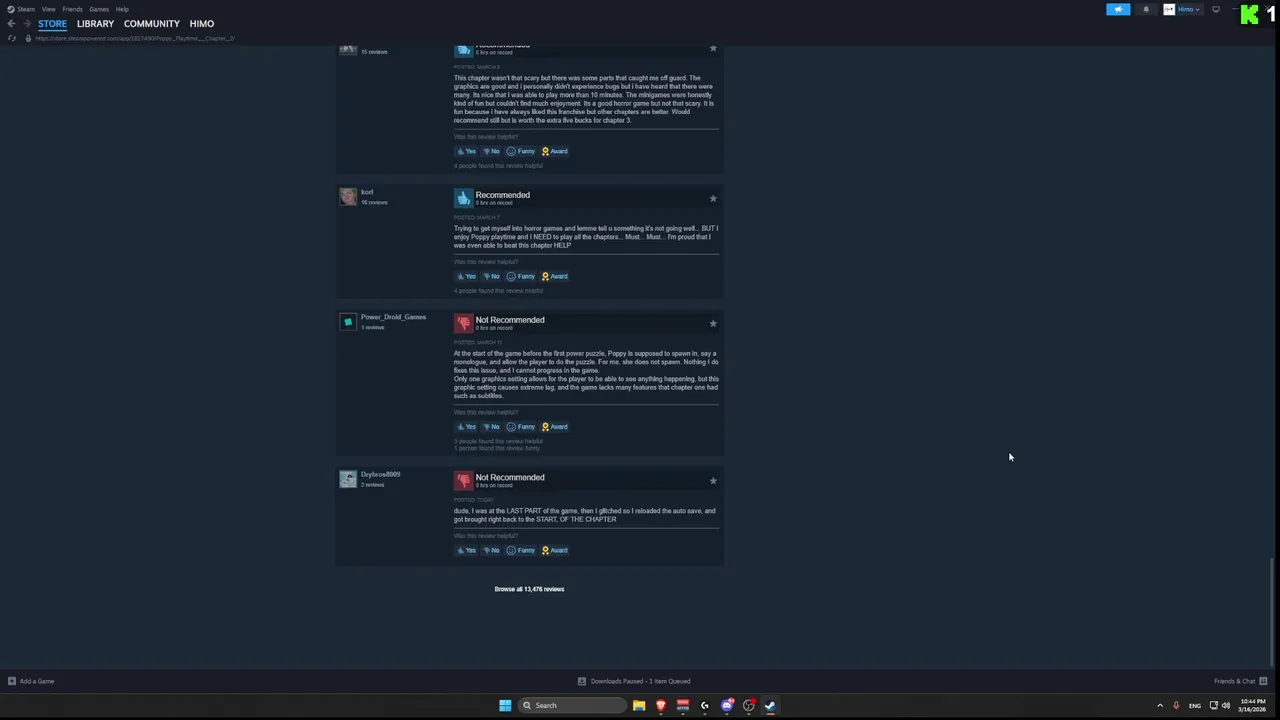Go to the COMMUNITY tab
Image resolution: width=1280 pixels, height=720 pixels.
click(152, 24)
